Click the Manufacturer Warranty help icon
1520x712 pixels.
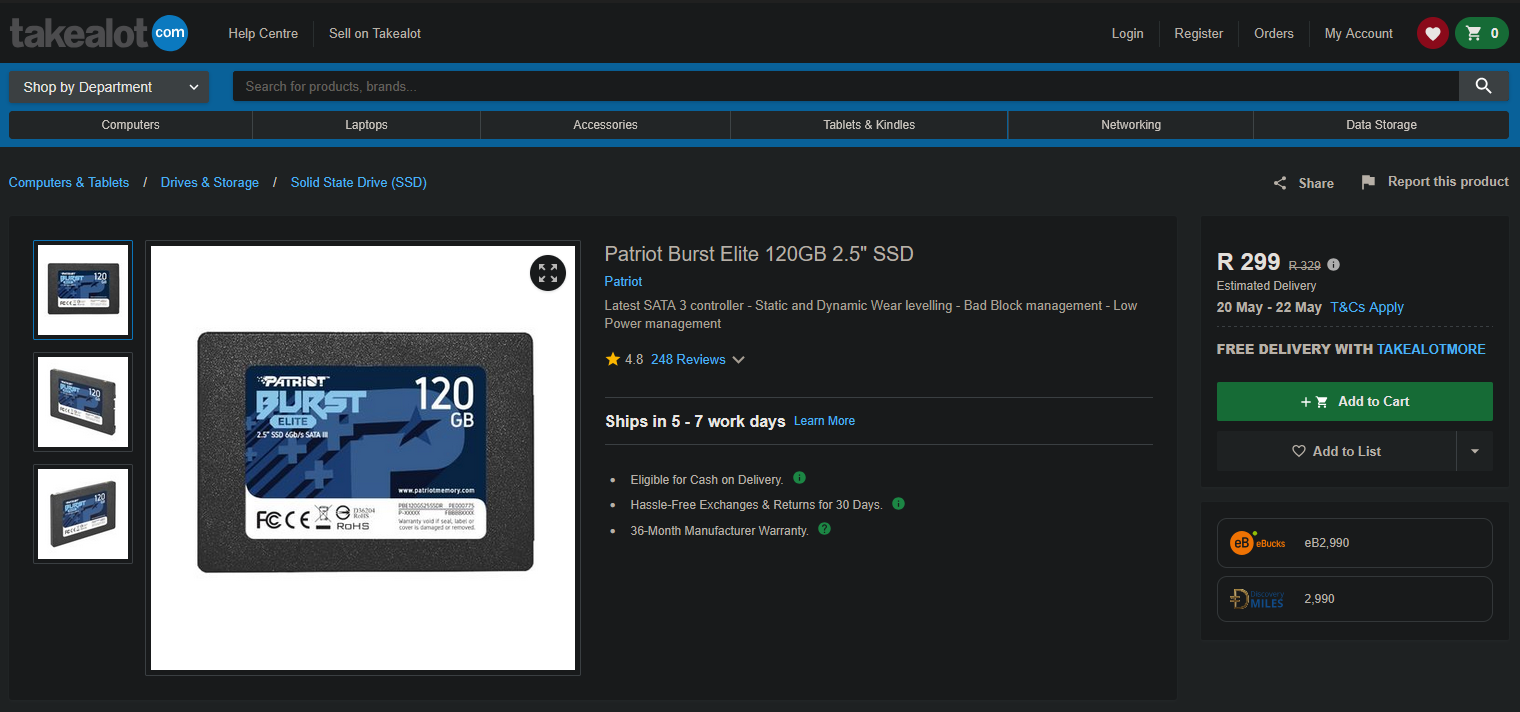click(824, 529)
